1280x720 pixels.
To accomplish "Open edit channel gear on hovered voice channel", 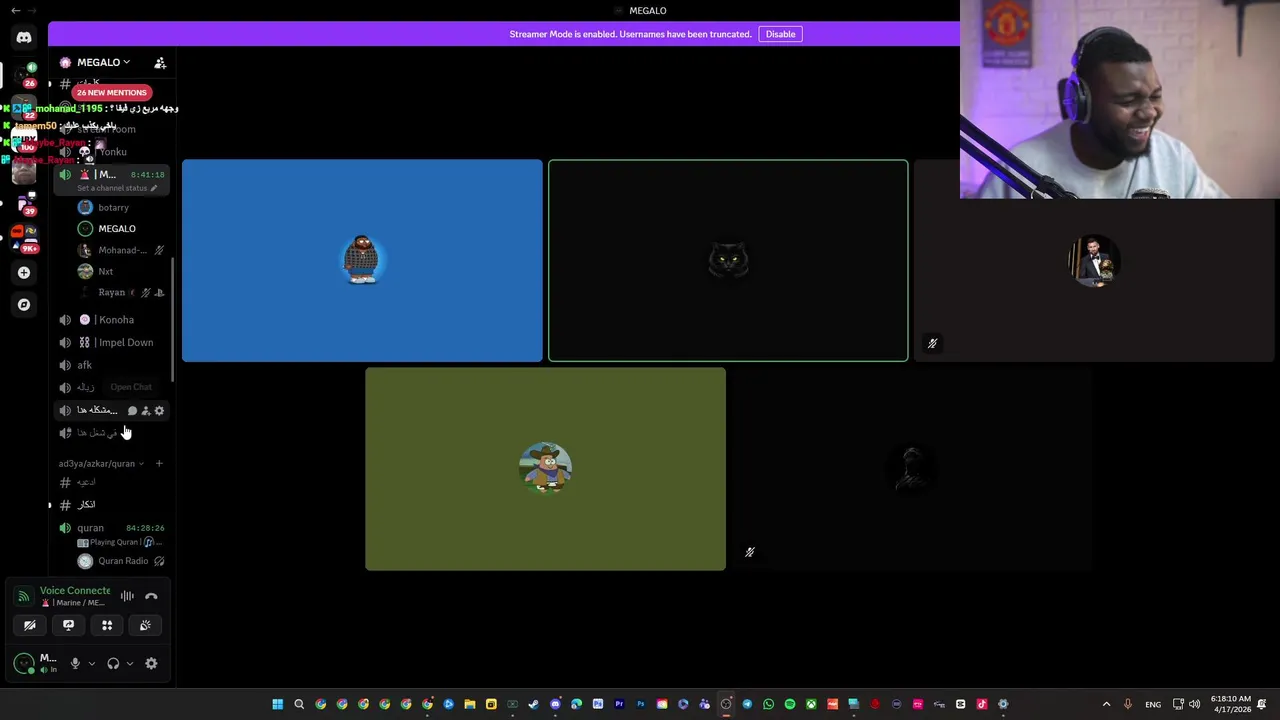I will pyautogui.click(x=159, y=411).
